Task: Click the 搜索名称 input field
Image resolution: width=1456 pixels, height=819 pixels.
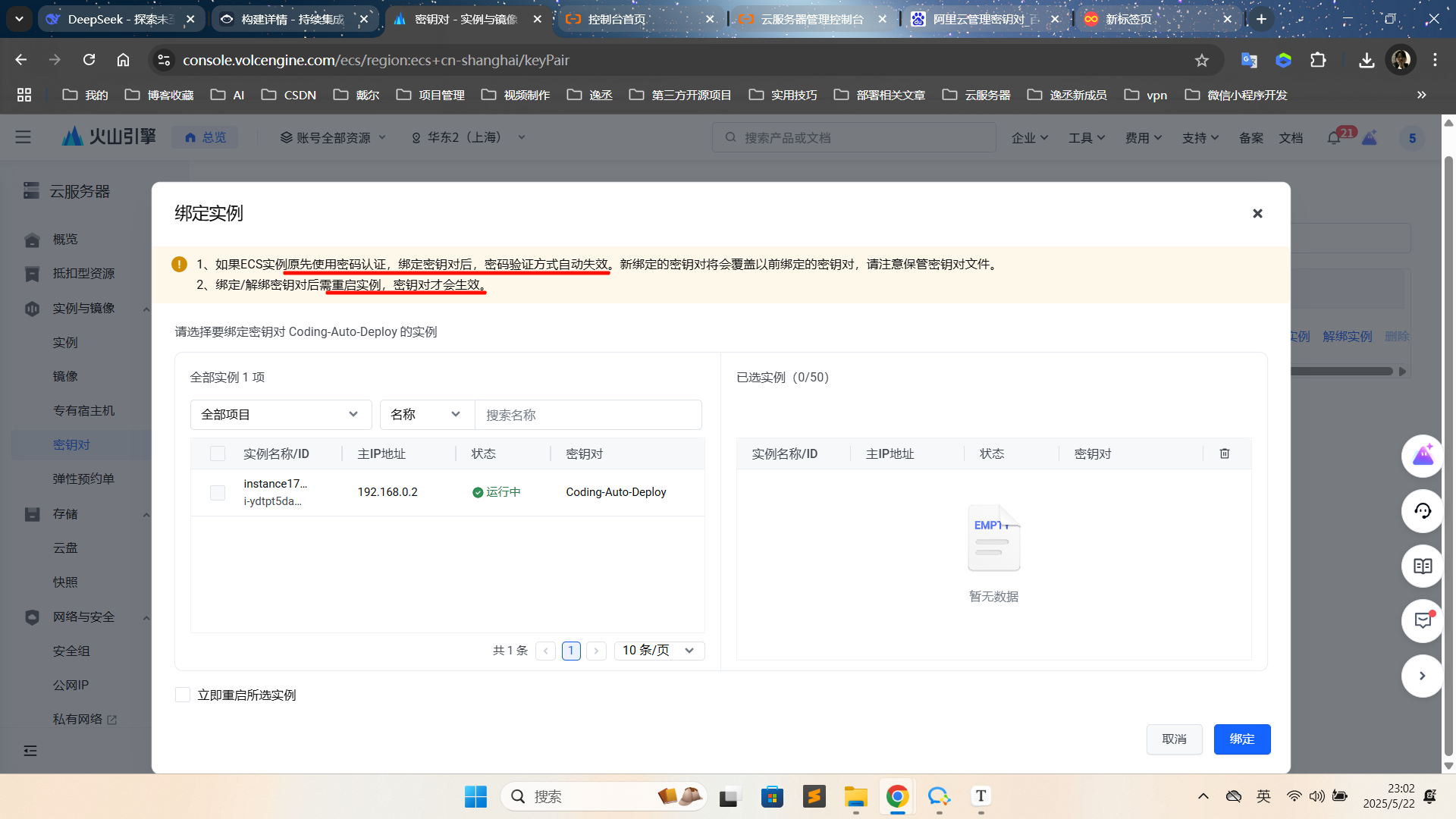Action: click(x=588, y=415)
